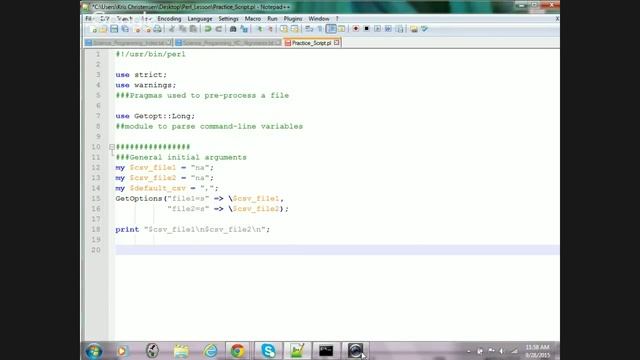Close the Practice_Script.pl tab
This screenshot has width=640, height=360.
[336, 42]
